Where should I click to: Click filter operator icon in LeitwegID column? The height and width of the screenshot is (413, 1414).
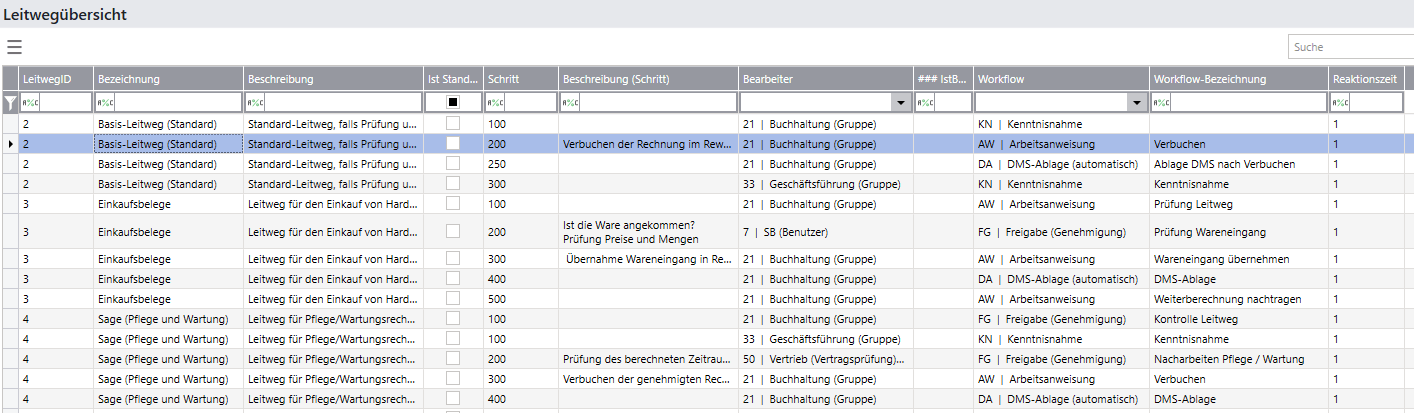pyautogui.click(x=30, y=102)
